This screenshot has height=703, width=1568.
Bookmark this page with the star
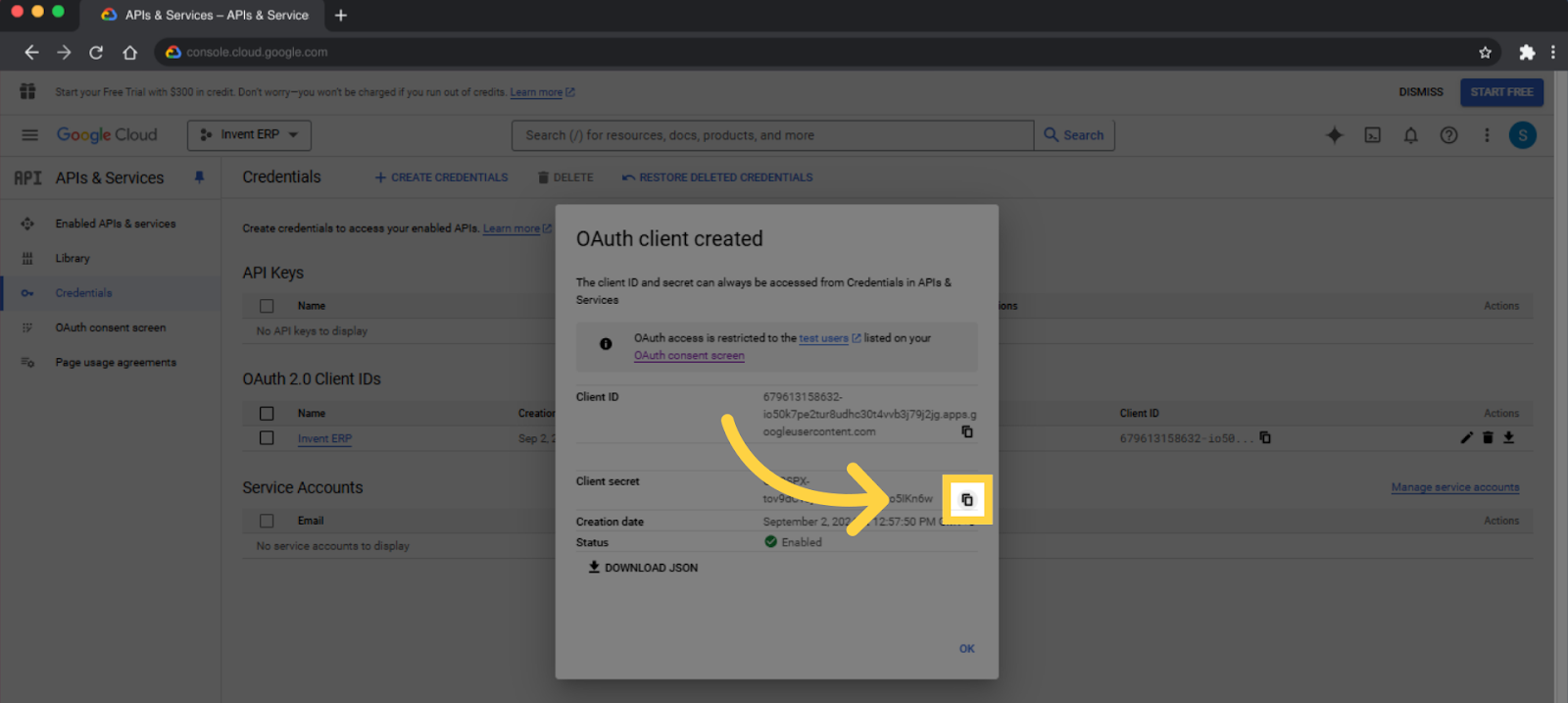tap(1485, 52)
